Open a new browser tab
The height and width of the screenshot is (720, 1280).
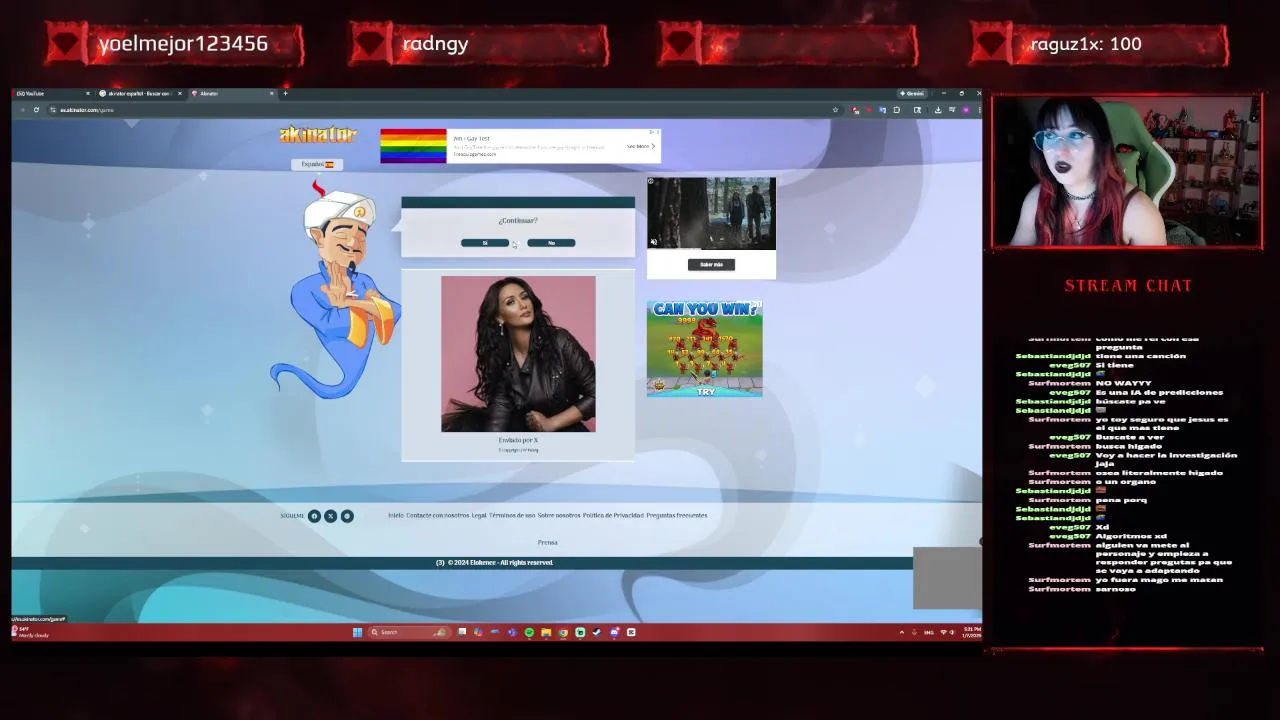(x=285, y=94)
